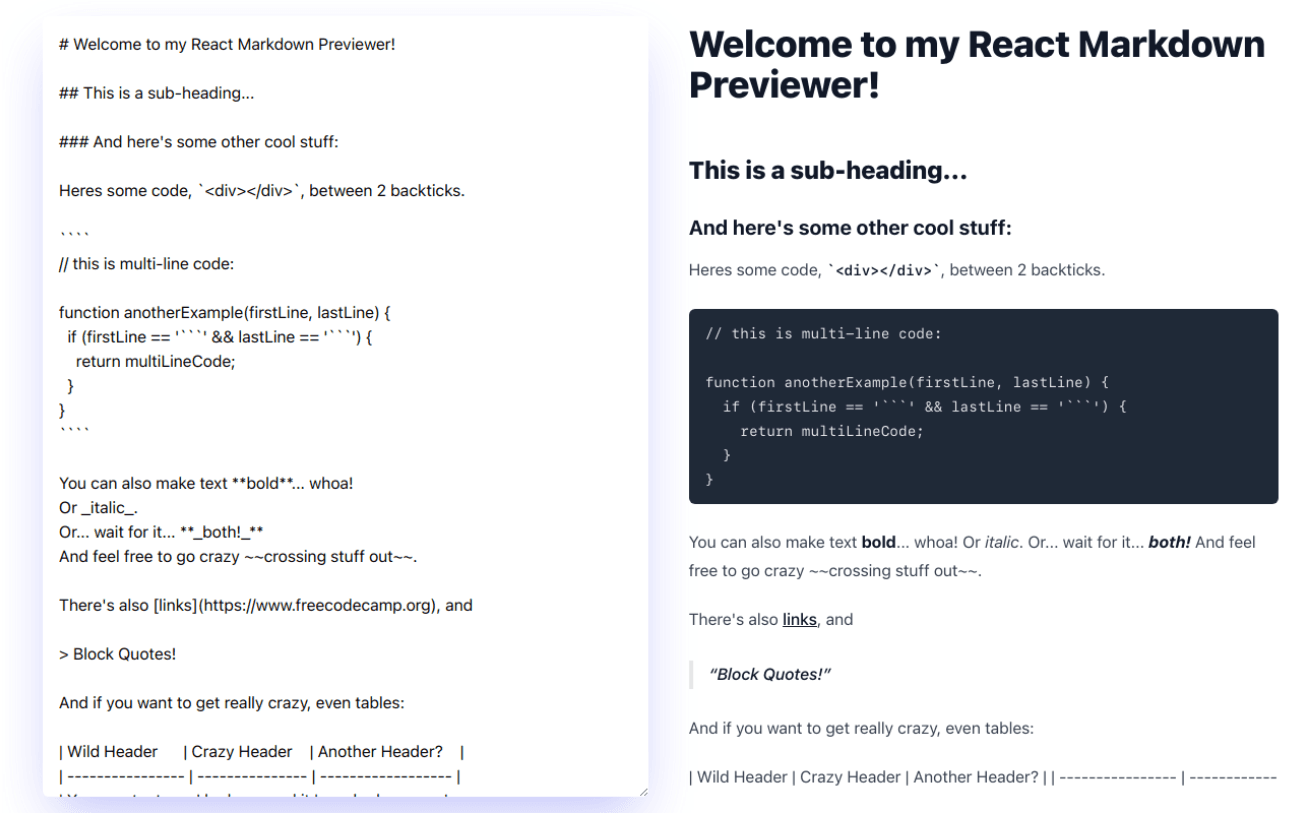Viewport: 1305px width, 813px height.
Task: Click the "> Block Quotes!" editor line
Action: (117, 654)
